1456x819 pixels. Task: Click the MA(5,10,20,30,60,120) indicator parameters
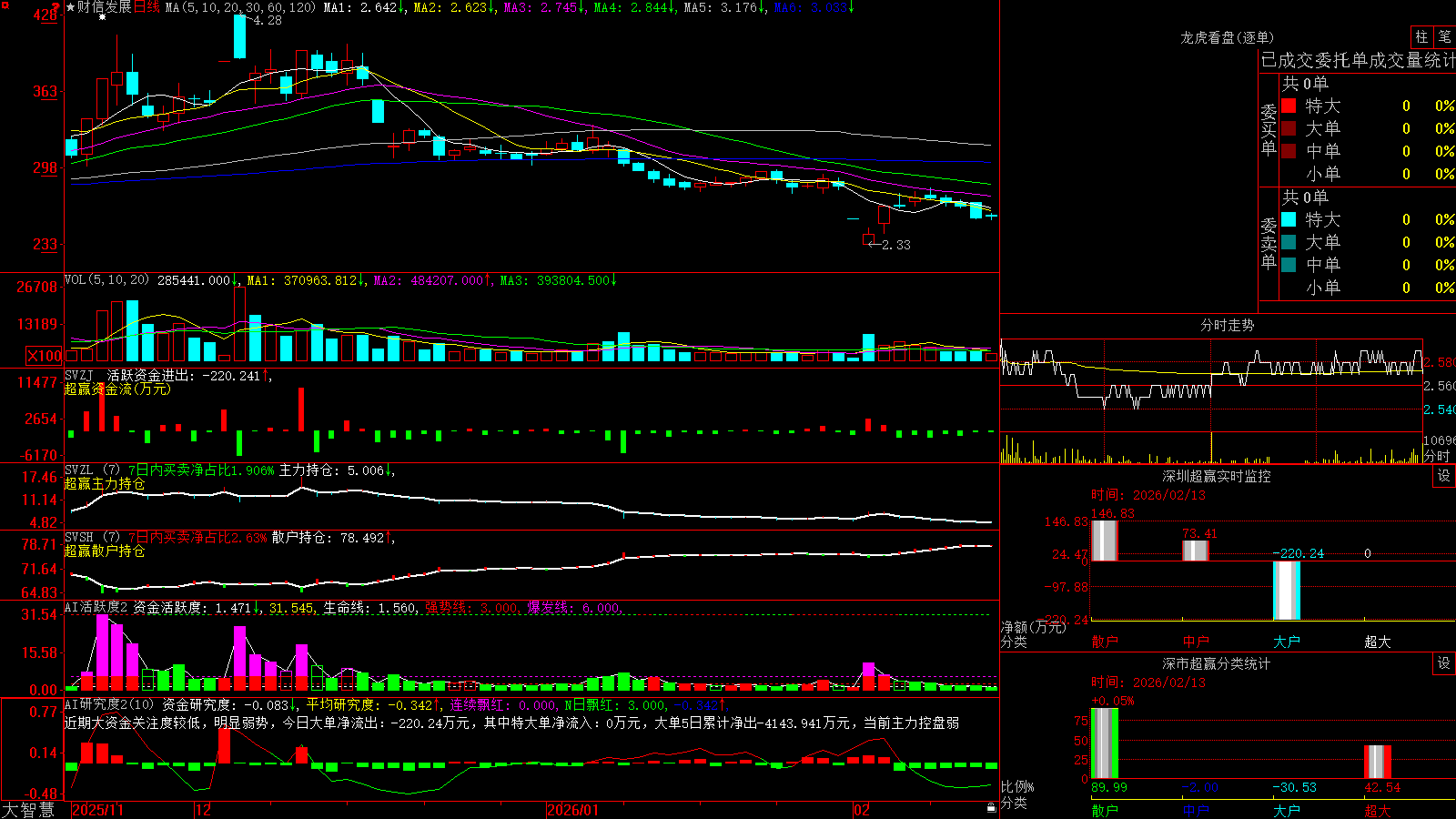240,7
